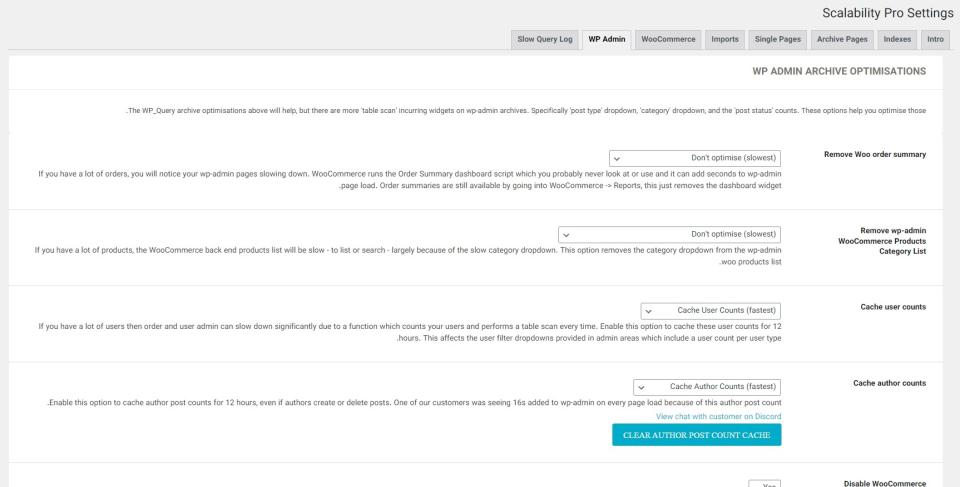Expand the Remove Woo order summary dropdown
The height and width of the screenshot is (487, 960).
(x=694, y=158)
